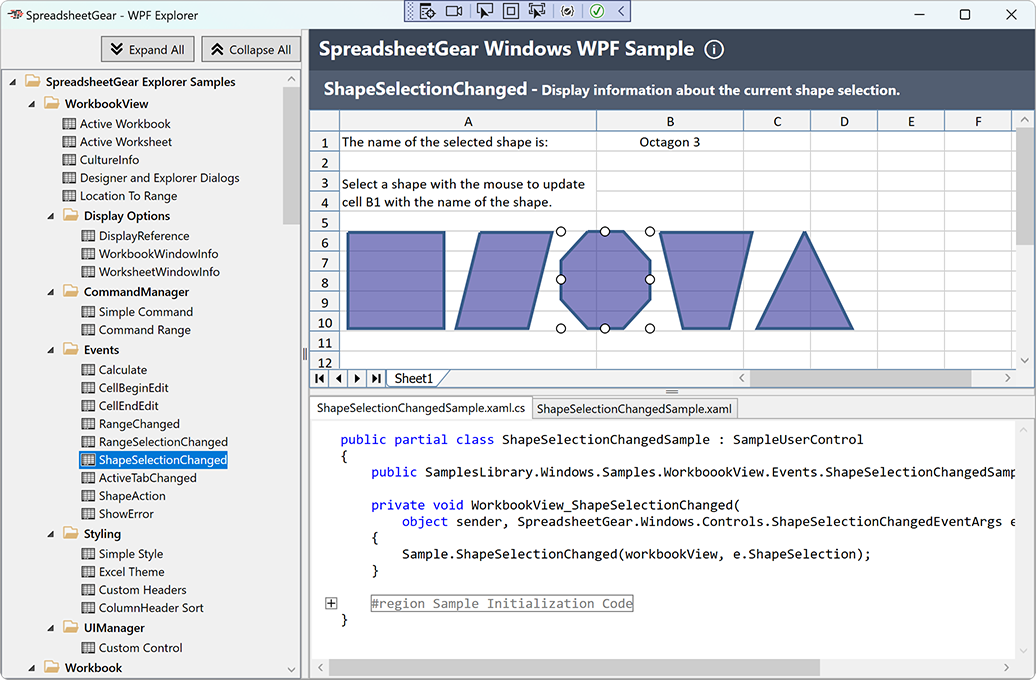The width and height of the screenshot is (1036, 680).
Task: Click top-middle resize handle of octagon
Action: pos(605,231)
